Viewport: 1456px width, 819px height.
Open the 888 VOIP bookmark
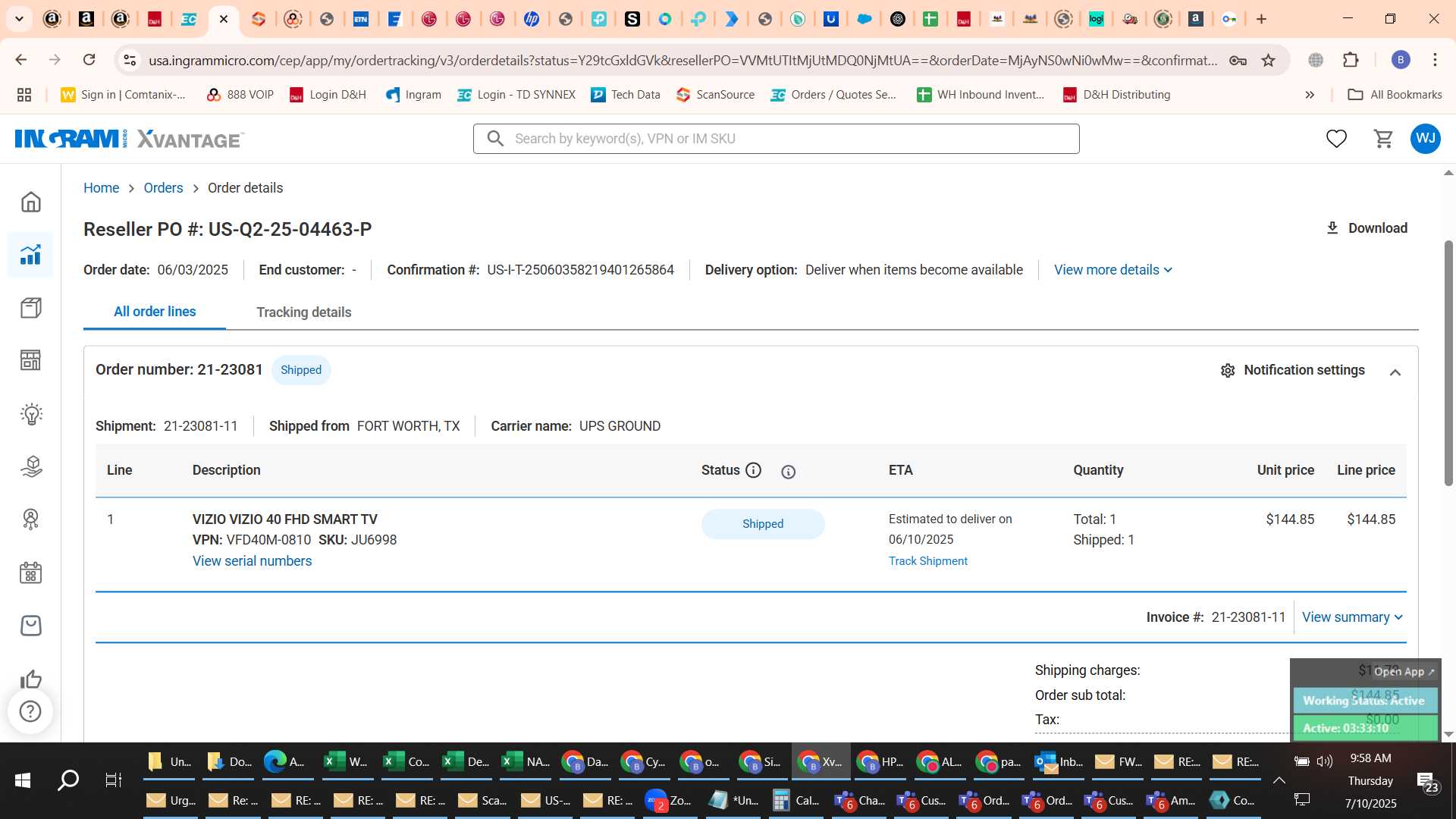[x=240, y=95]
